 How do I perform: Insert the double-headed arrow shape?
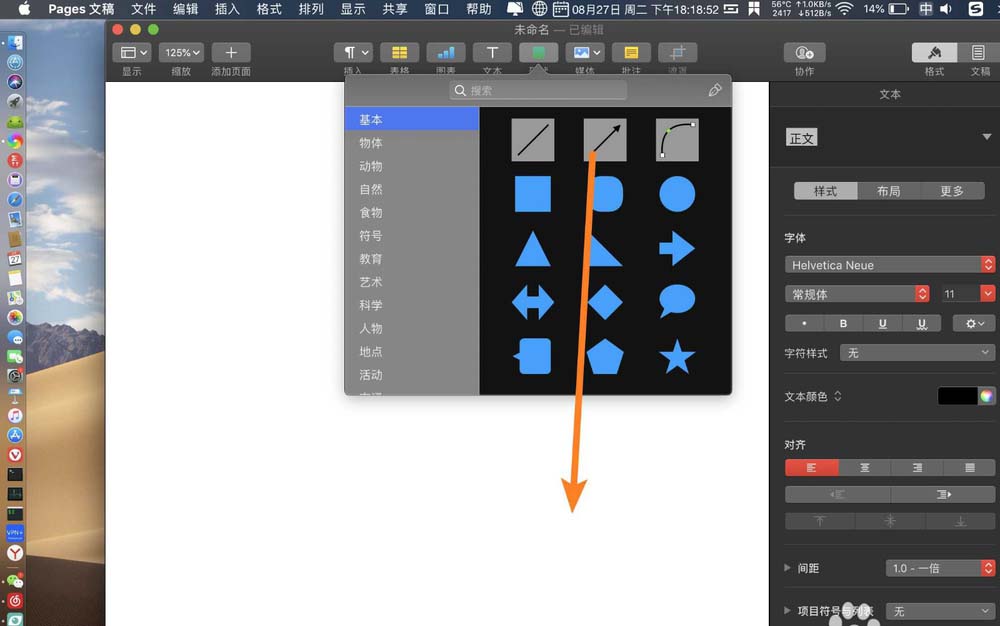coord(533,302)
